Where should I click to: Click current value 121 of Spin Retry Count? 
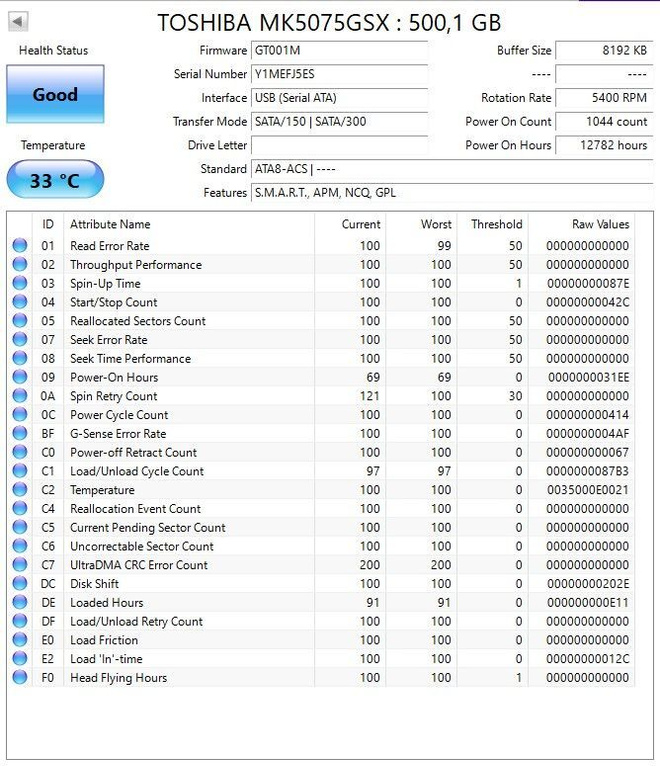[x=370, y=396]
